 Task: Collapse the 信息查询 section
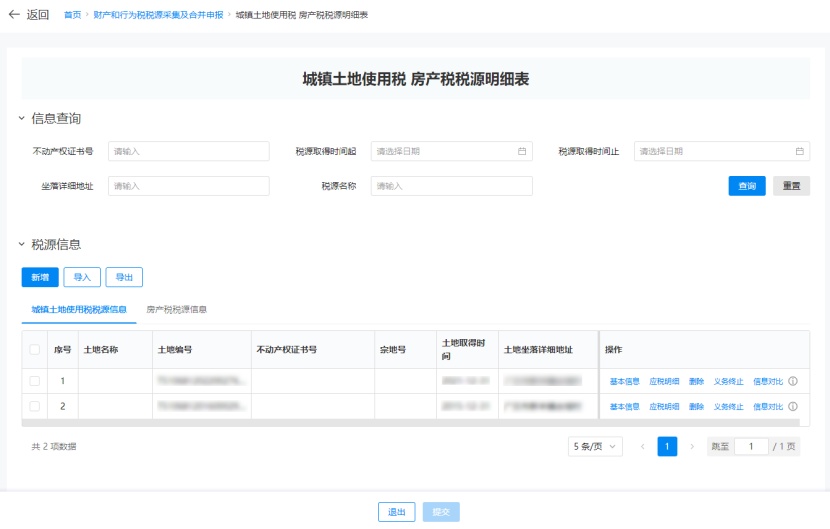tap(22, 118)
